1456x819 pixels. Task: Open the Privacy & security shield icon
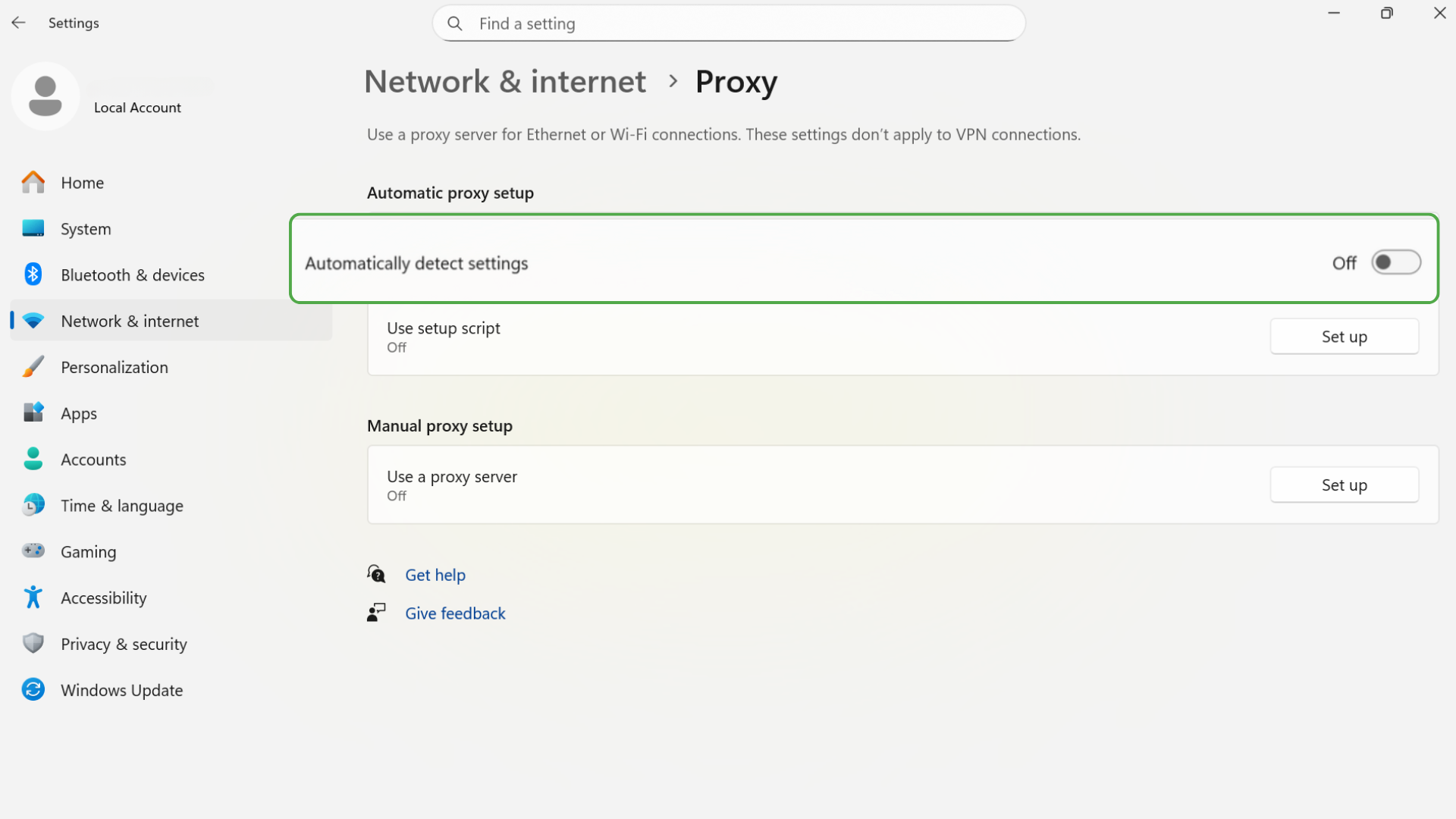pos(33,644)
